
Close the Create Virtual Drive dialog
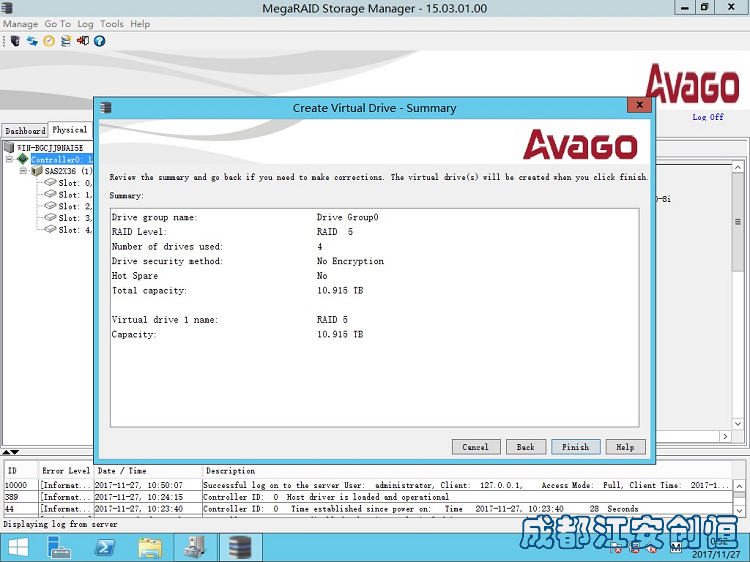pyautogui.click(x=639, y=105)
